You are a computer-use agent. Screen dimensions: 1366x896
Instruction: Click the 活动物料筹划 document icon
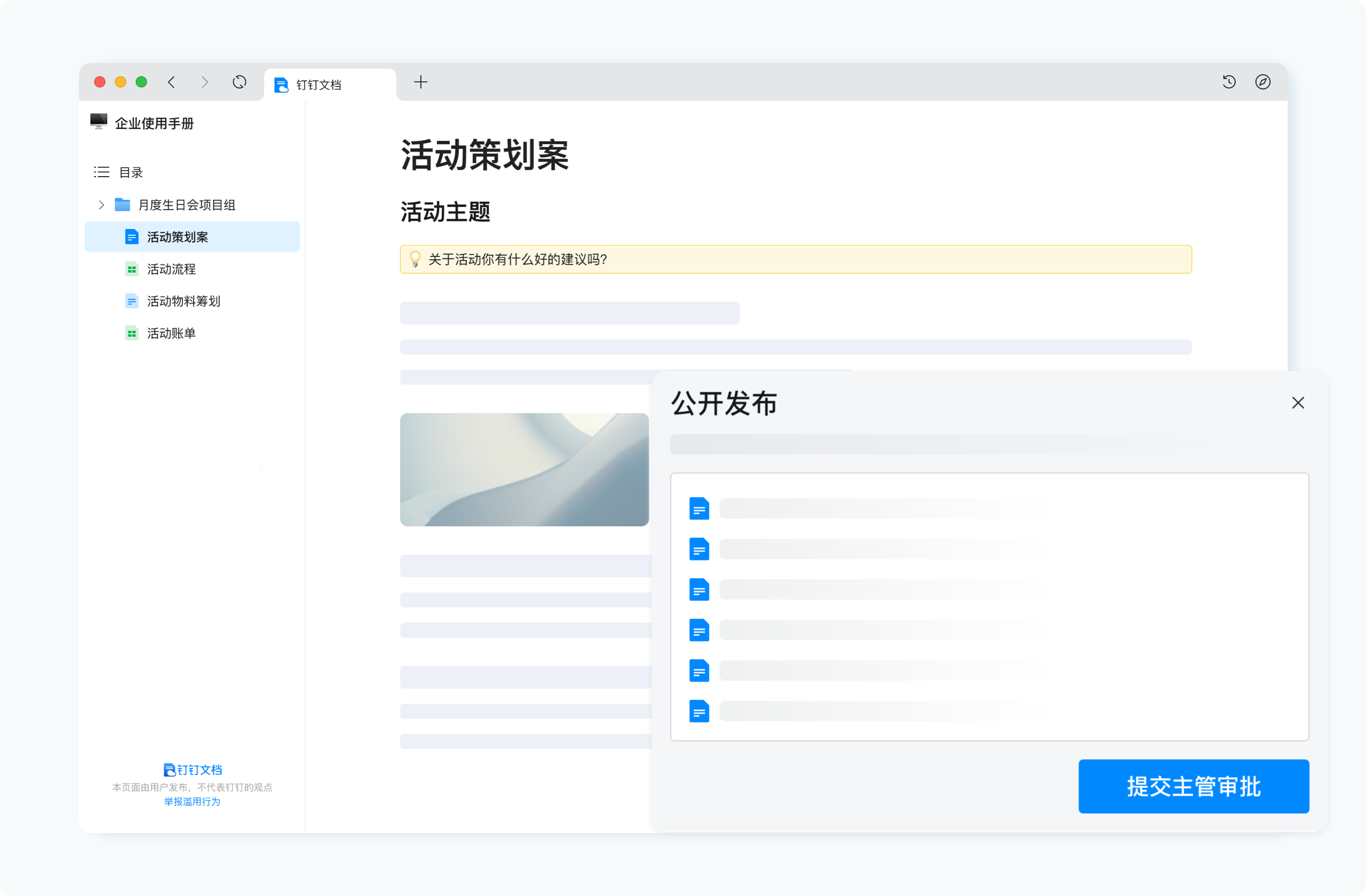(x=131, y=301)
